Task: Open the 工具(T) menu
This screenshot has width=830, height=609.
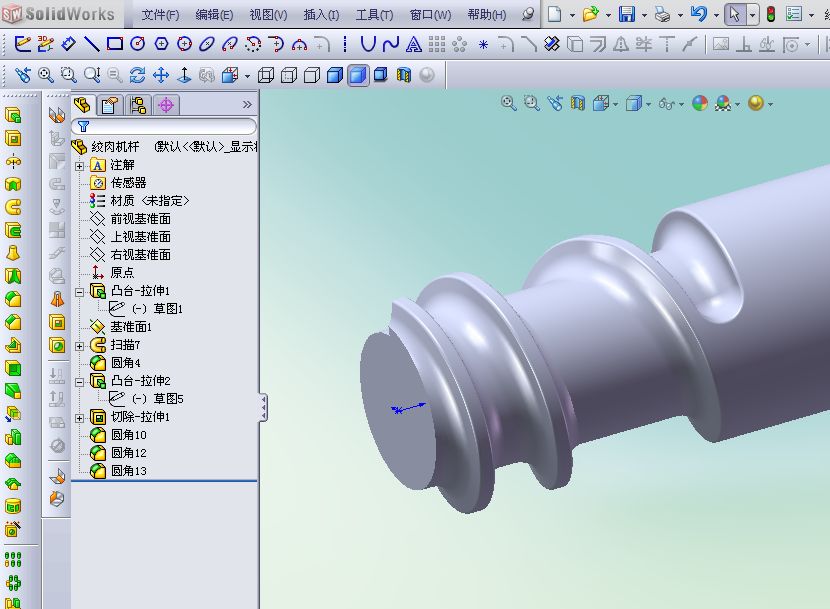Action: point(374,15)
